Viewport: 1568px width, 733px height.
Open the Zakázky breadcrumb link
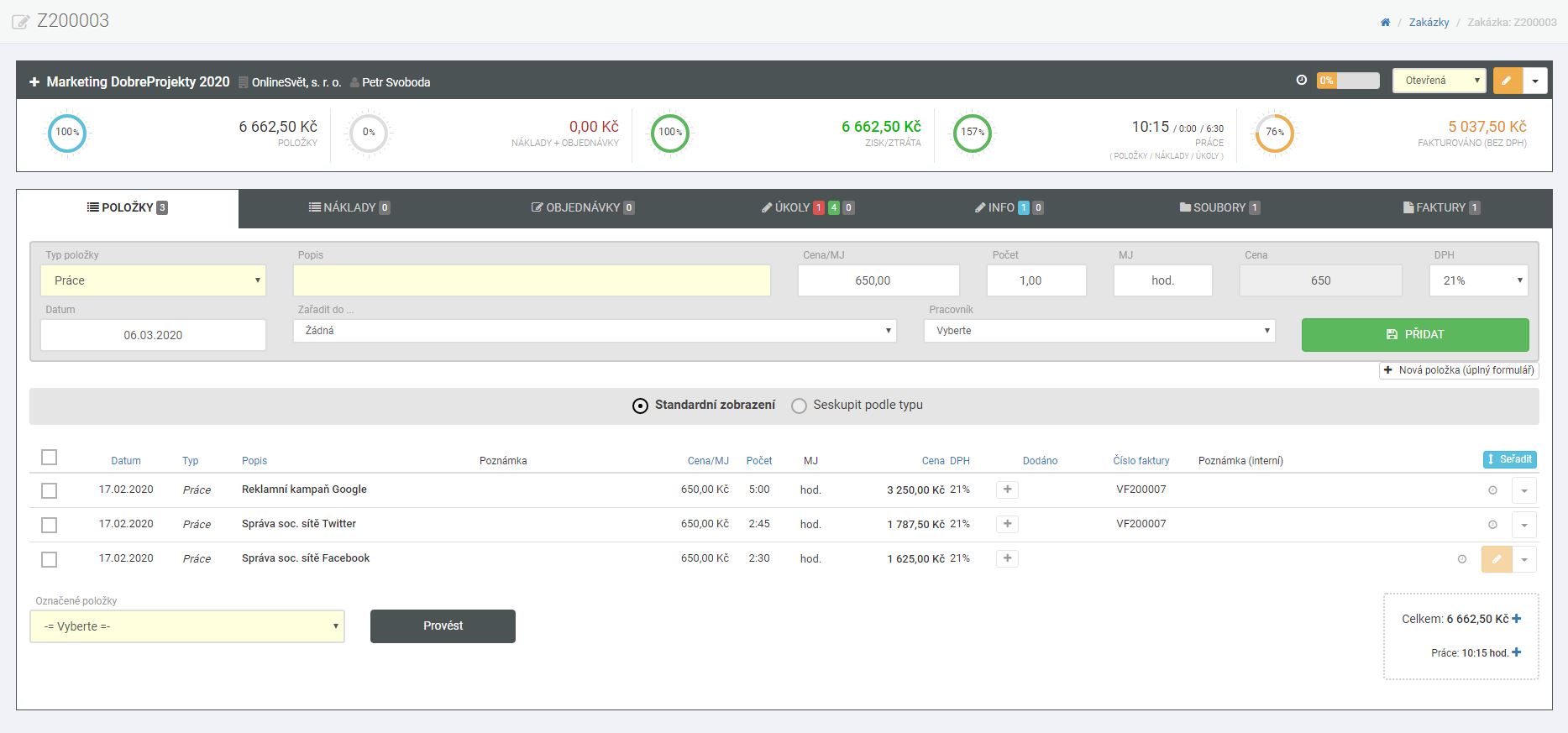click(x=1429, y=23)
